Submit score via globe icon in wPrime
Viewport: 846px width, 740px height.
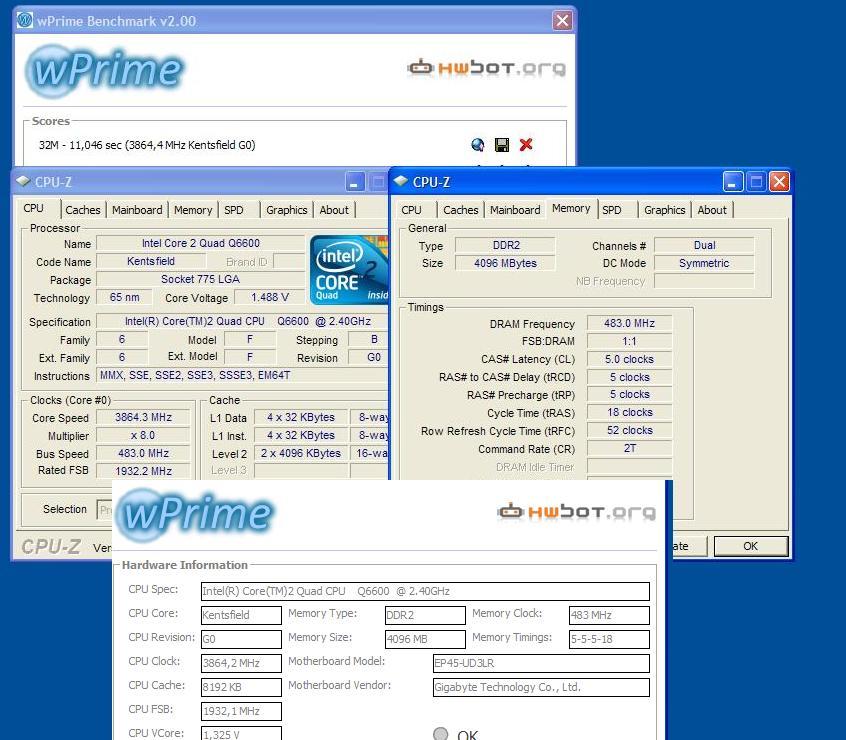point(477,145)
